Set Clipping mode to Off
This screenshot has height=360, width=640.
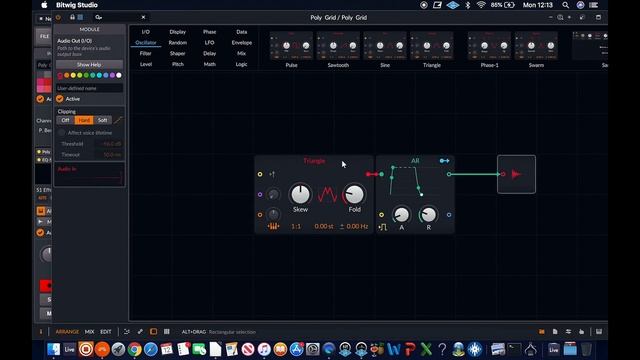[65, 120]
